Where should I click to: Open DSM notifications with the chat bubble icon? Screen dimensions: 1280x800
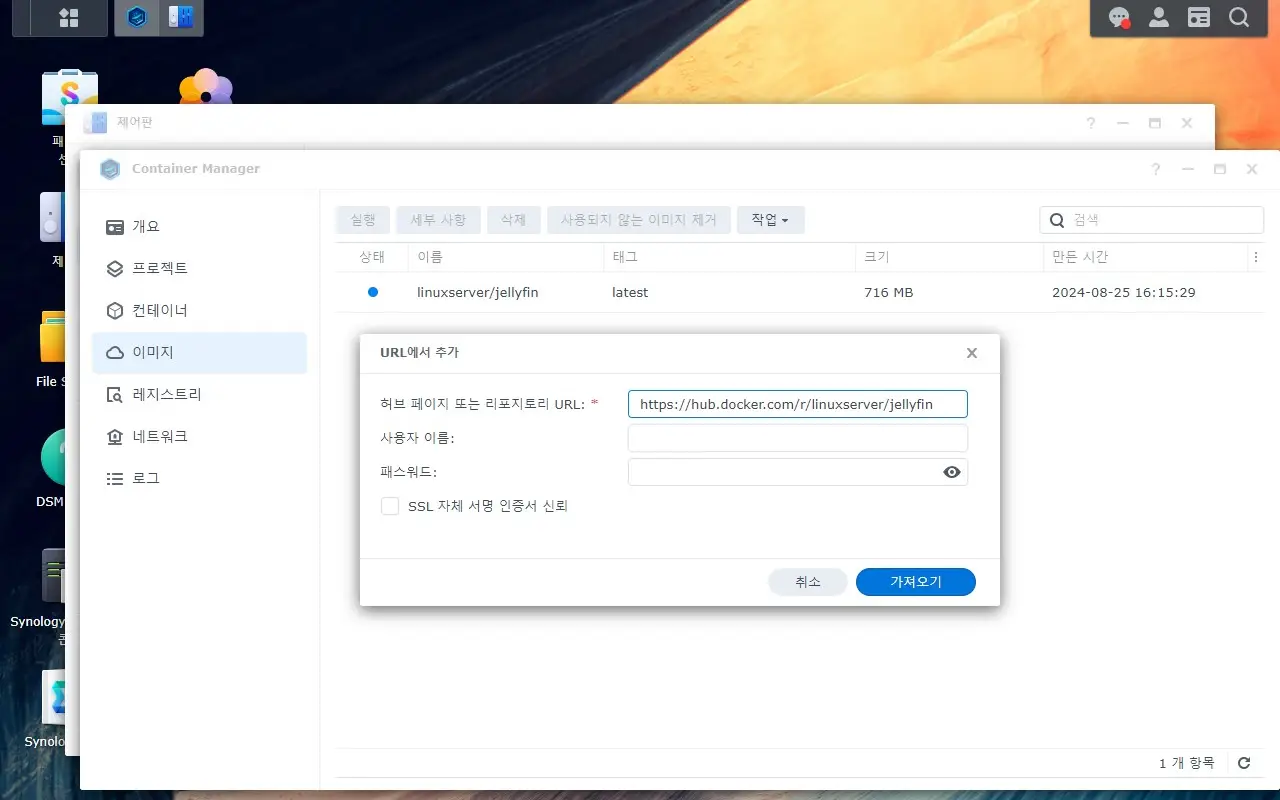(1118, 17)
